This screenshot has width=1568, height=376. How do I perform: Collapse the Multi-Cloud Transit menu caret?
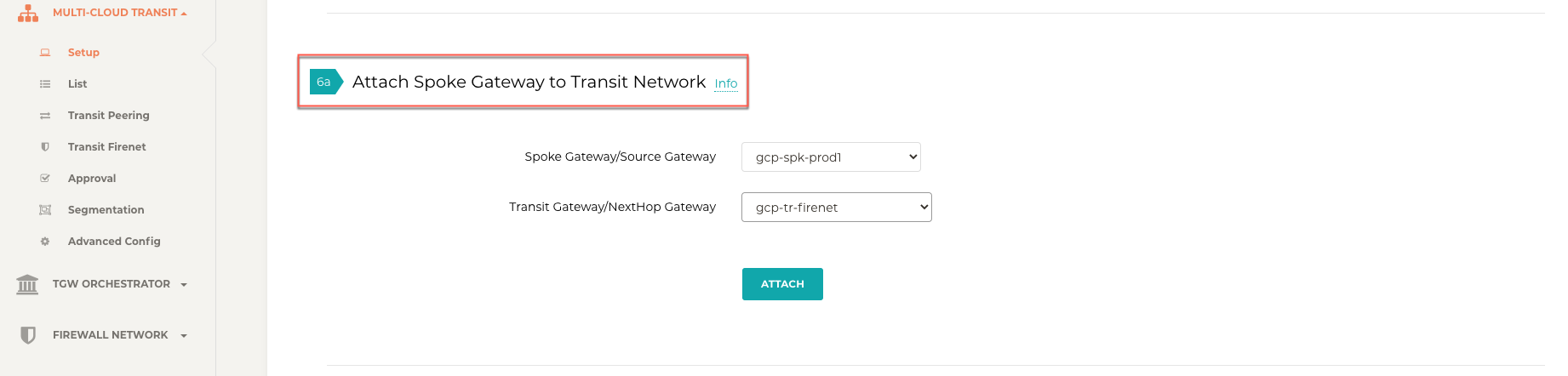(184, 14)
